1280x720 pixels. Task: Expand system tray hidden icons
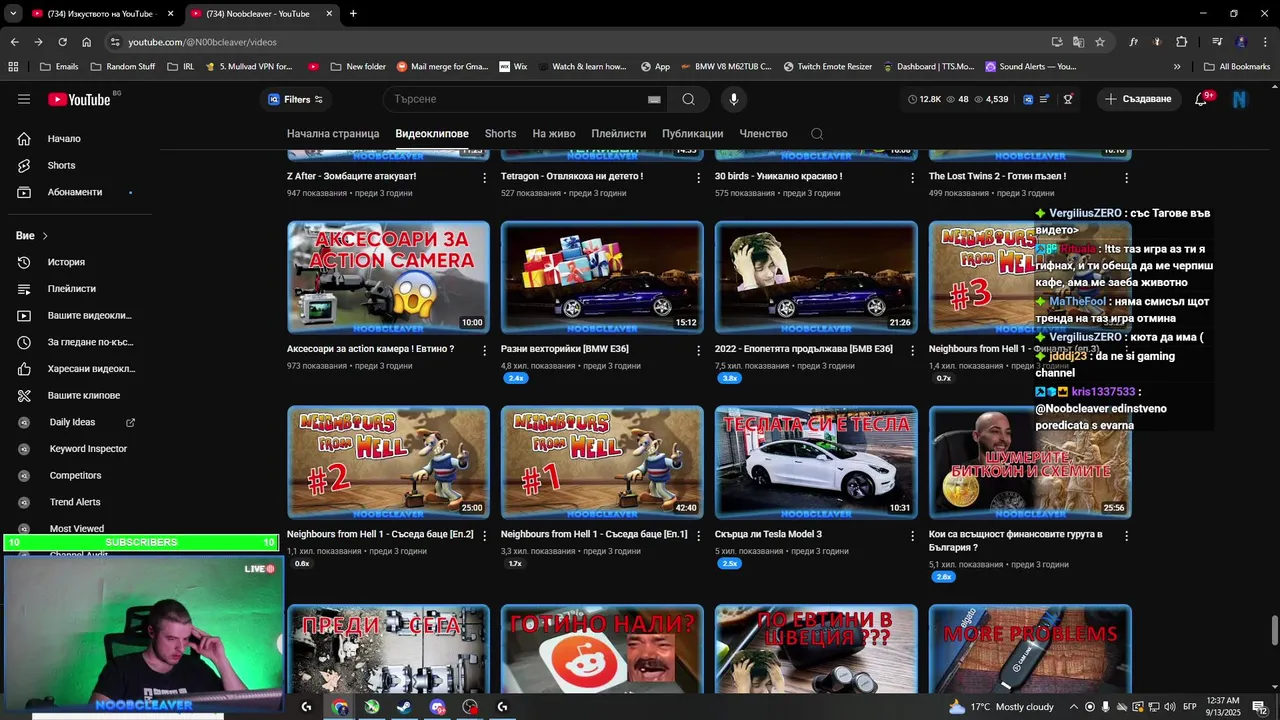pos(1074,707)
